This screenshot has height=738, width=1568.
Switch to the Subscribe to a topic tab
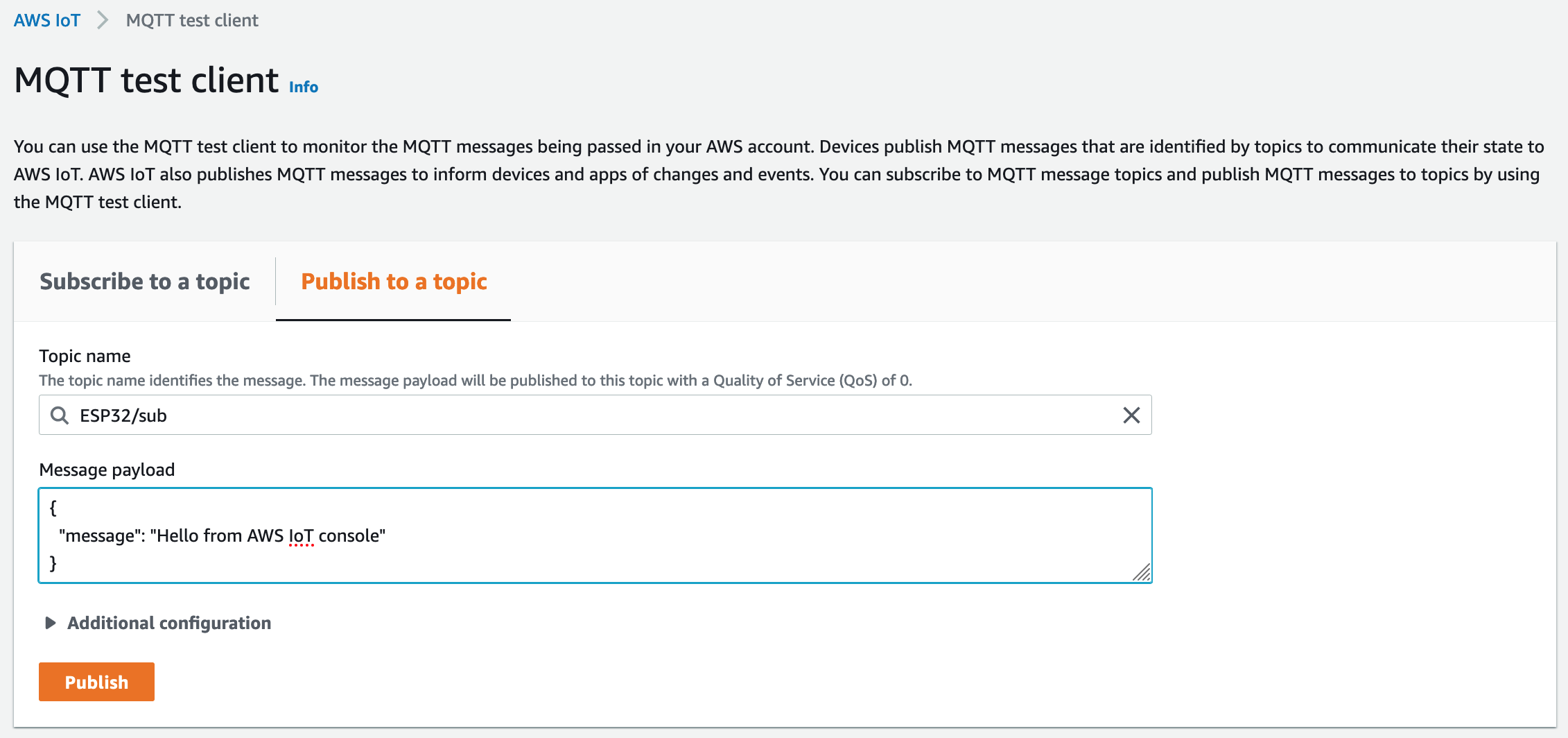pyautogui.click(x=145, y=282)
